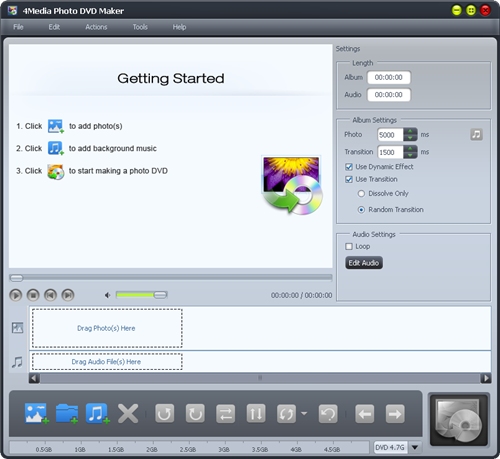Click the Undo toolbar icon
The width and height of the screenshot is (500, 459).
(x=328, y=414)
